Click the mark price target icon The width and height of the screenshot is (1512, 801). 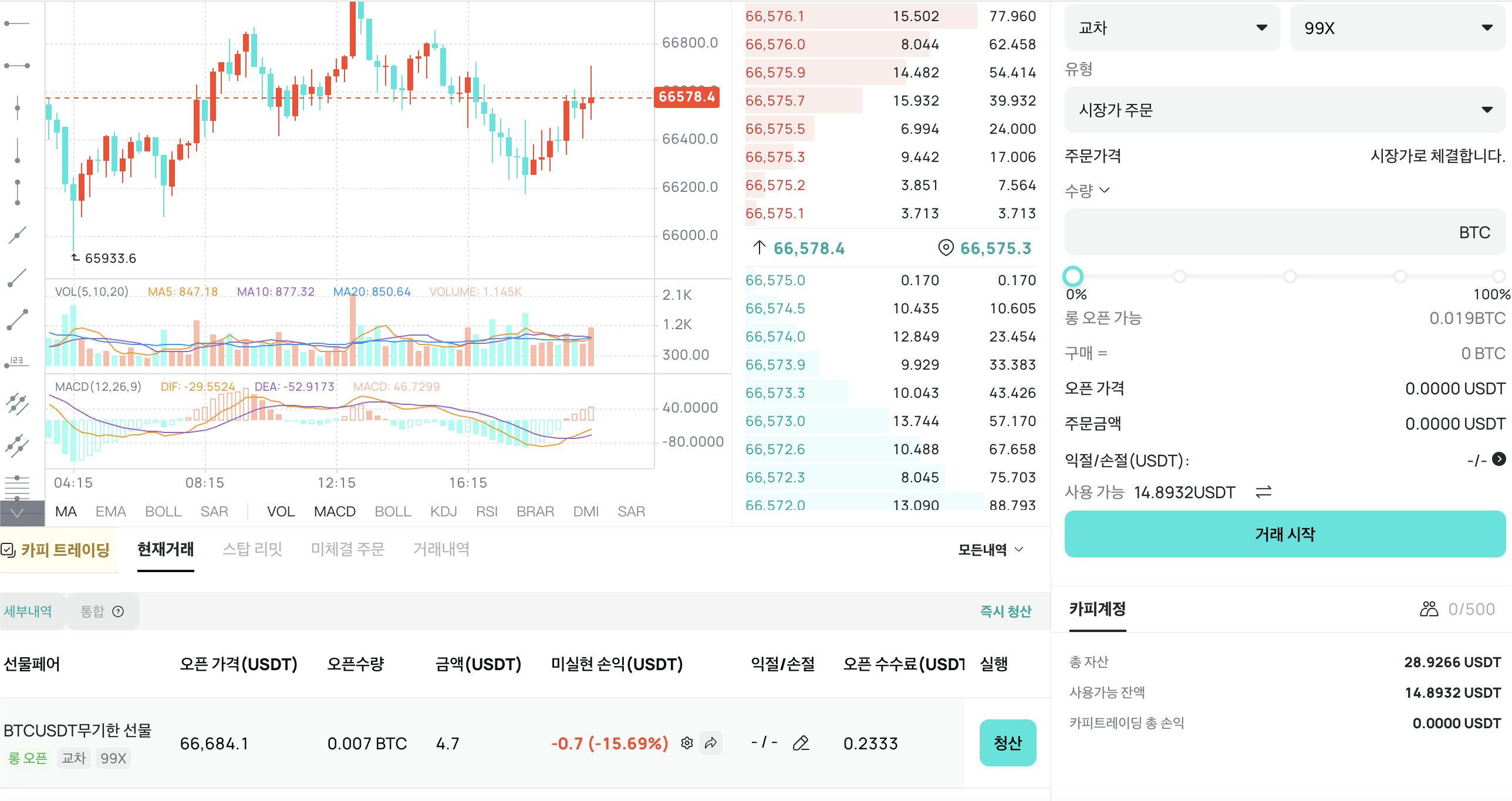(946, 248)
